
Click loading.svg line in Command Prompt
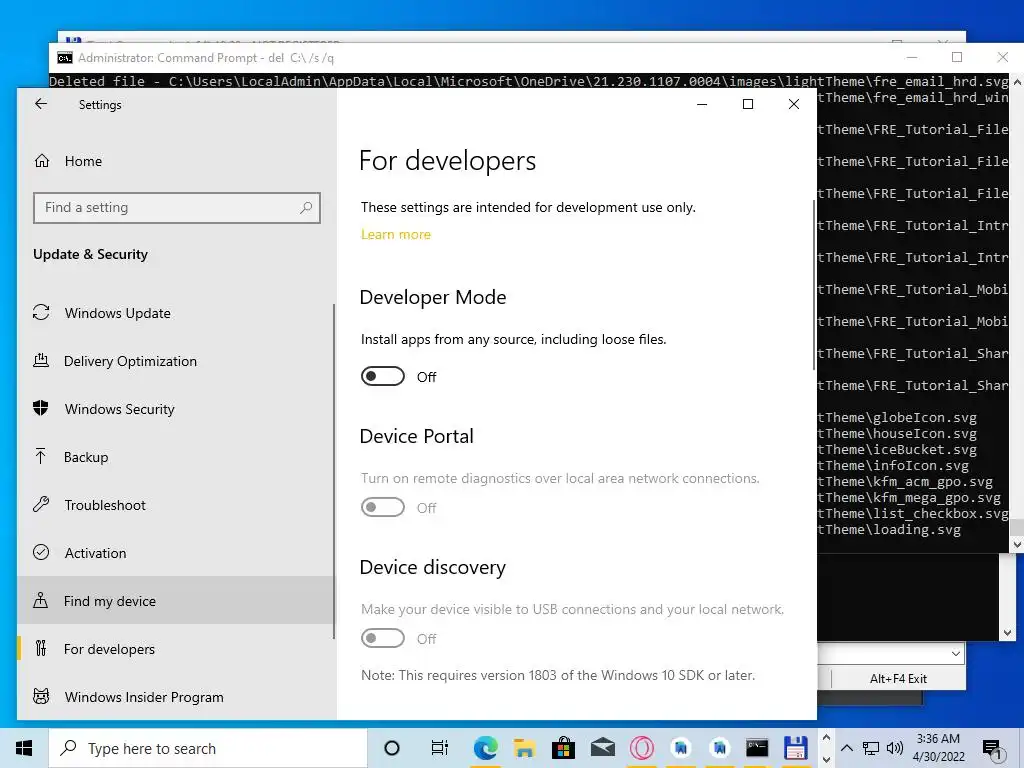pyautogui.click(x=889, y=530)
